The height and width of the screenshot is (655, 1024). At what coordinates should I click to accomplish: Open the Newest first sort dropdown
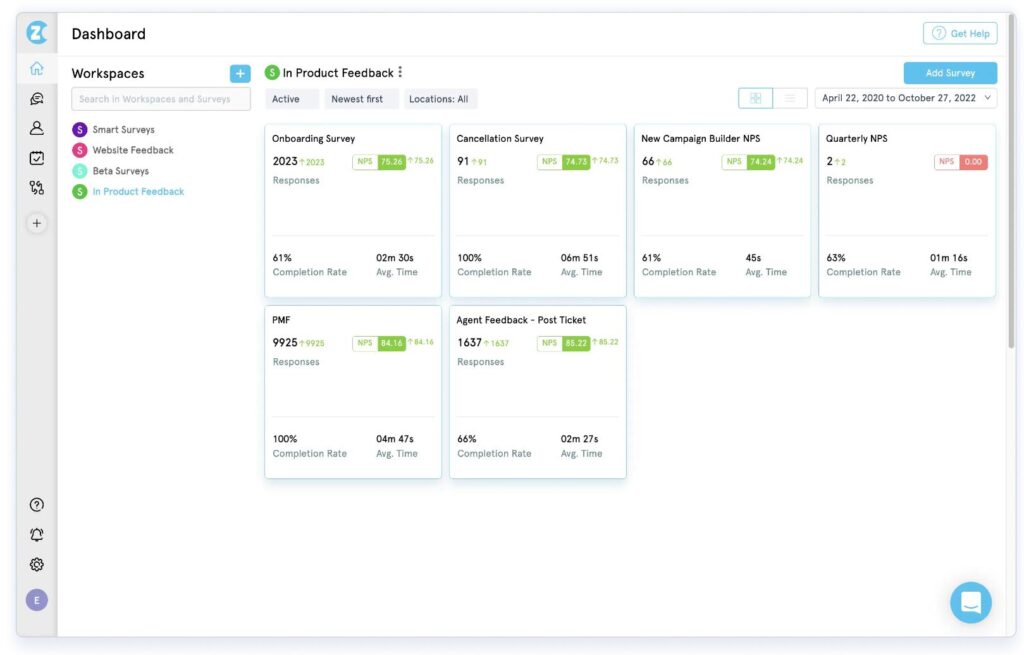coord(361,98)
